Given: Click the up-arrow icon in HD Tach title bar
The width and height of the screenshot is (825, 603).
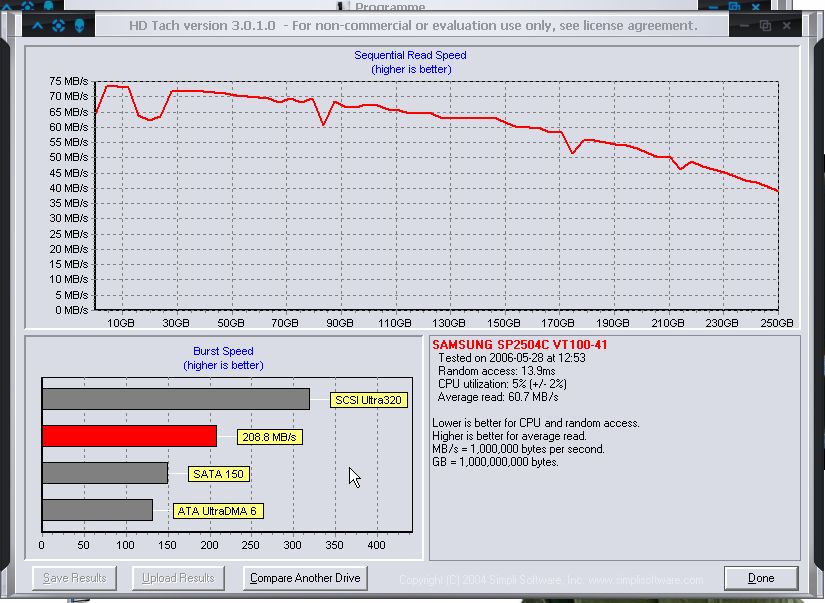Looking at the screenshot, I should click(38, 25).
